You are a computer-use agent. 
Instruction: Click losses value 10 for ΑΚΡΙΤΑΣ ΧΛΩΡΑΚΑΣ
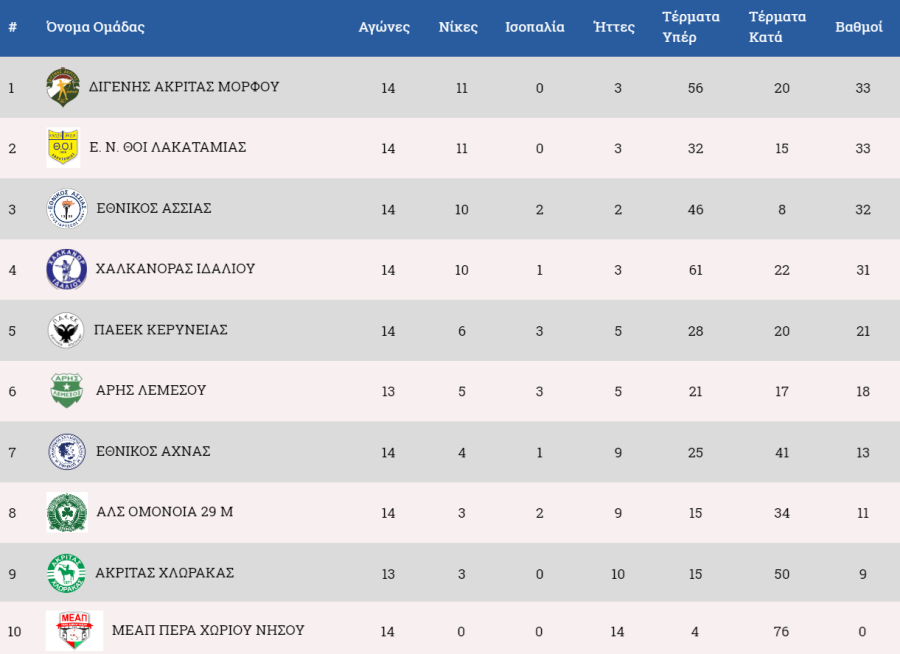(x=618, y=574)
